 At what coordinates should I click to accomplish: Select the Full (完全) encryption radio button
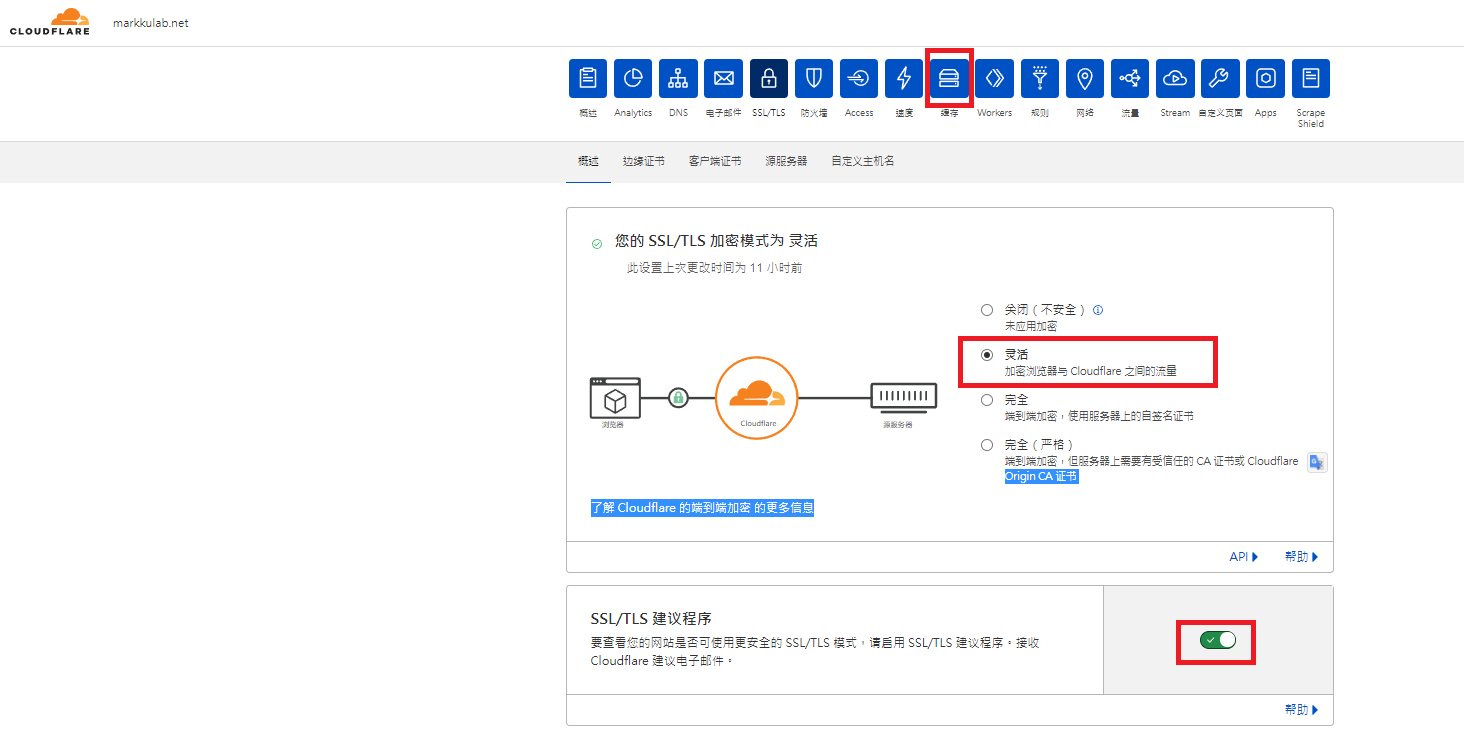(987, 400)
